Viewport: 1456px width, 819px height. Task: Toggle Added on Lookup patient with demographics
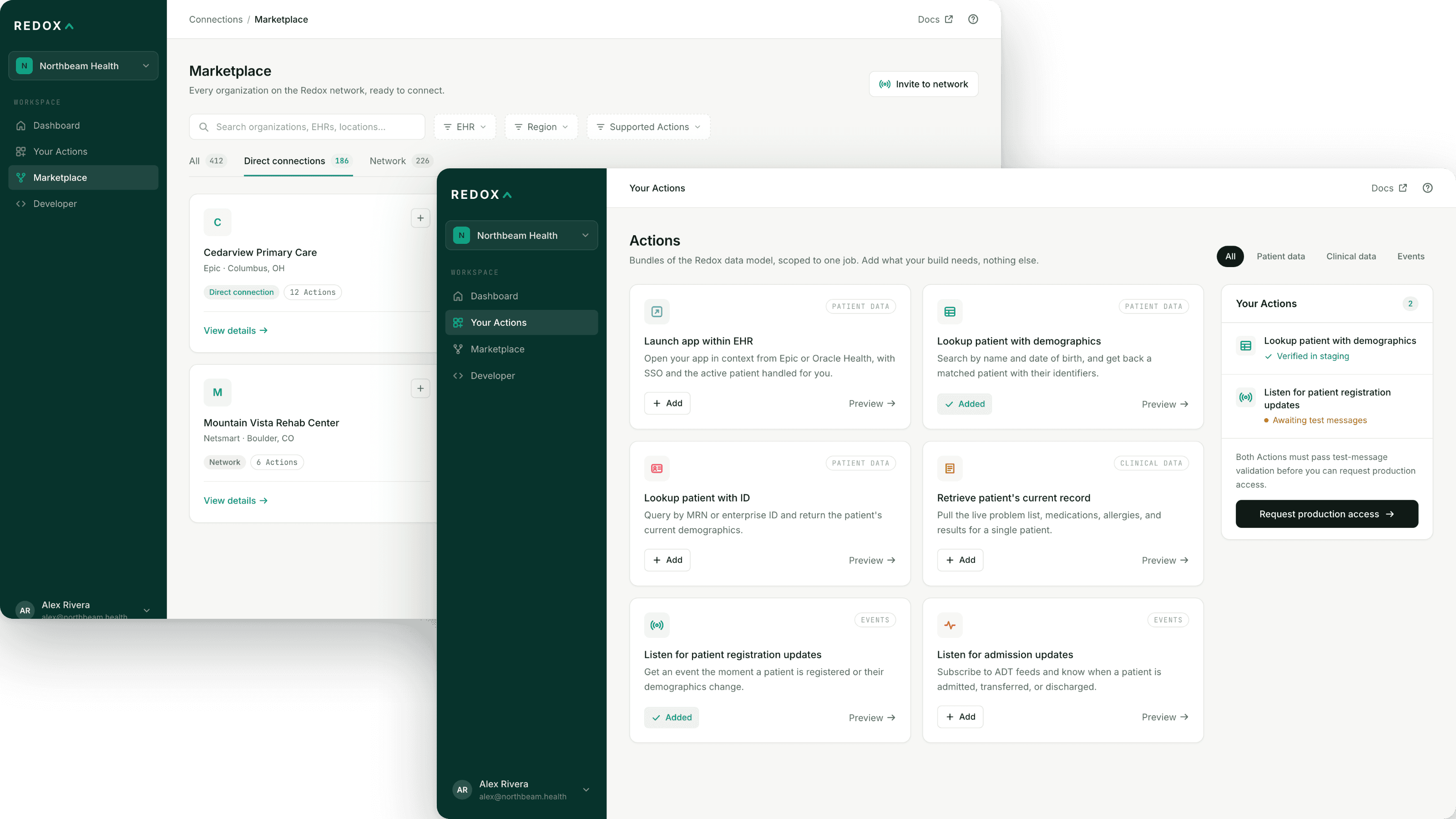click(x=964, y=404)
